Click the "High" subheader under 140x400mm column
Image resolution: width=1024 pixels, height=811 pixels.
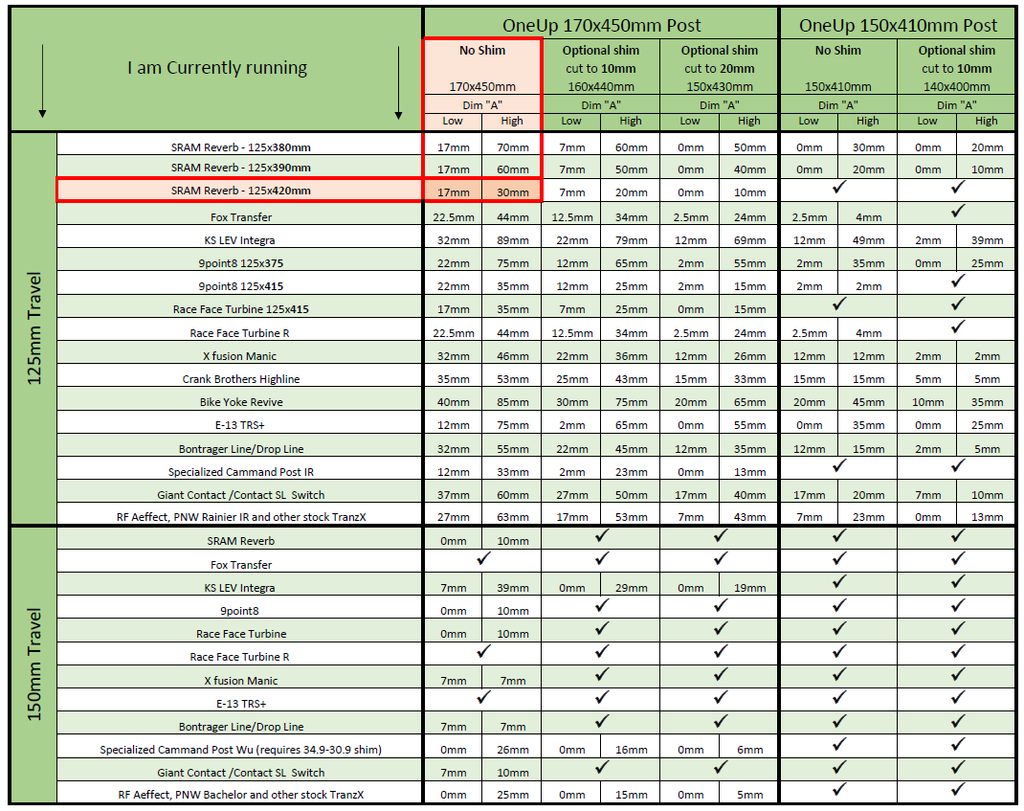pyautogui.click(x=986, y=121)
